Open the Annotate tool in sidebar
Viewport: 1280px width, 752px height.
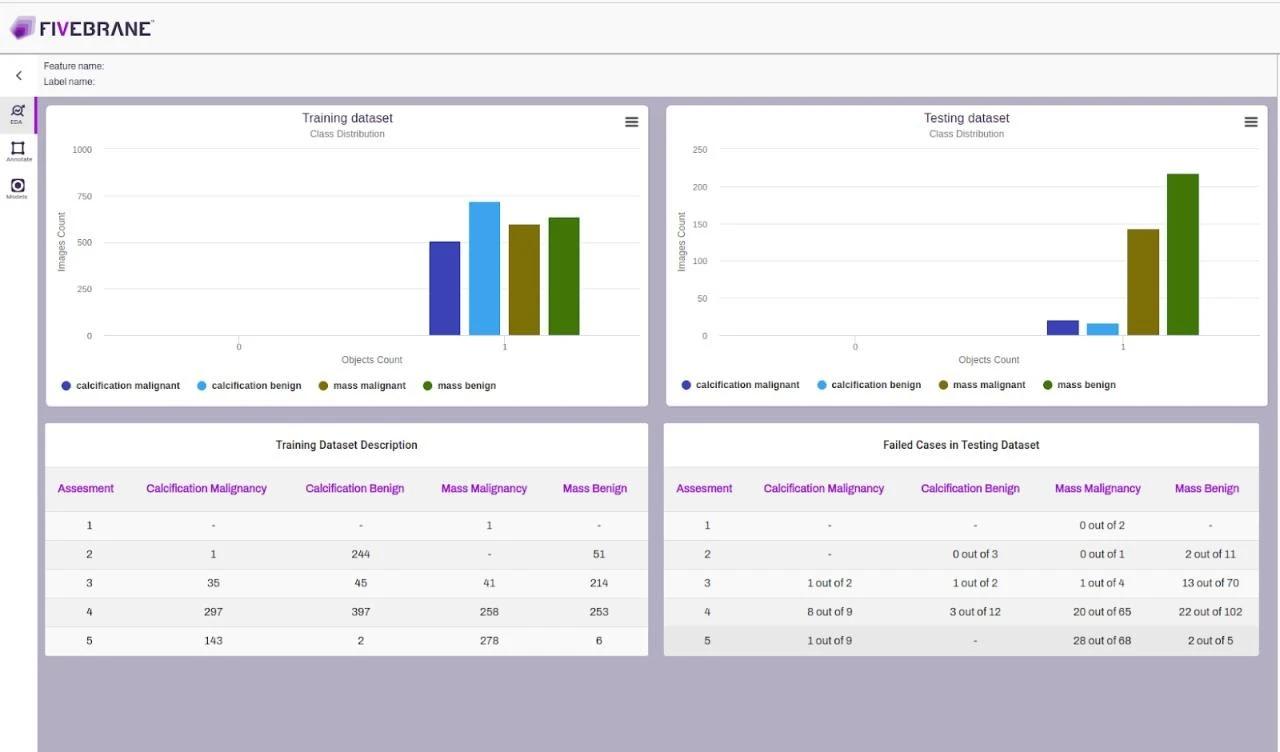[18, 150]
